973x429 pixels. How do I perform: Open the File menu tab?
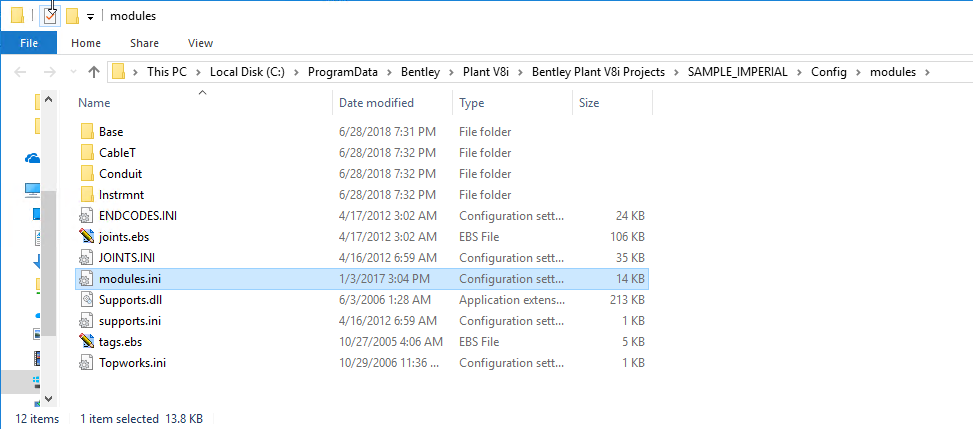[x=29, y=43]
